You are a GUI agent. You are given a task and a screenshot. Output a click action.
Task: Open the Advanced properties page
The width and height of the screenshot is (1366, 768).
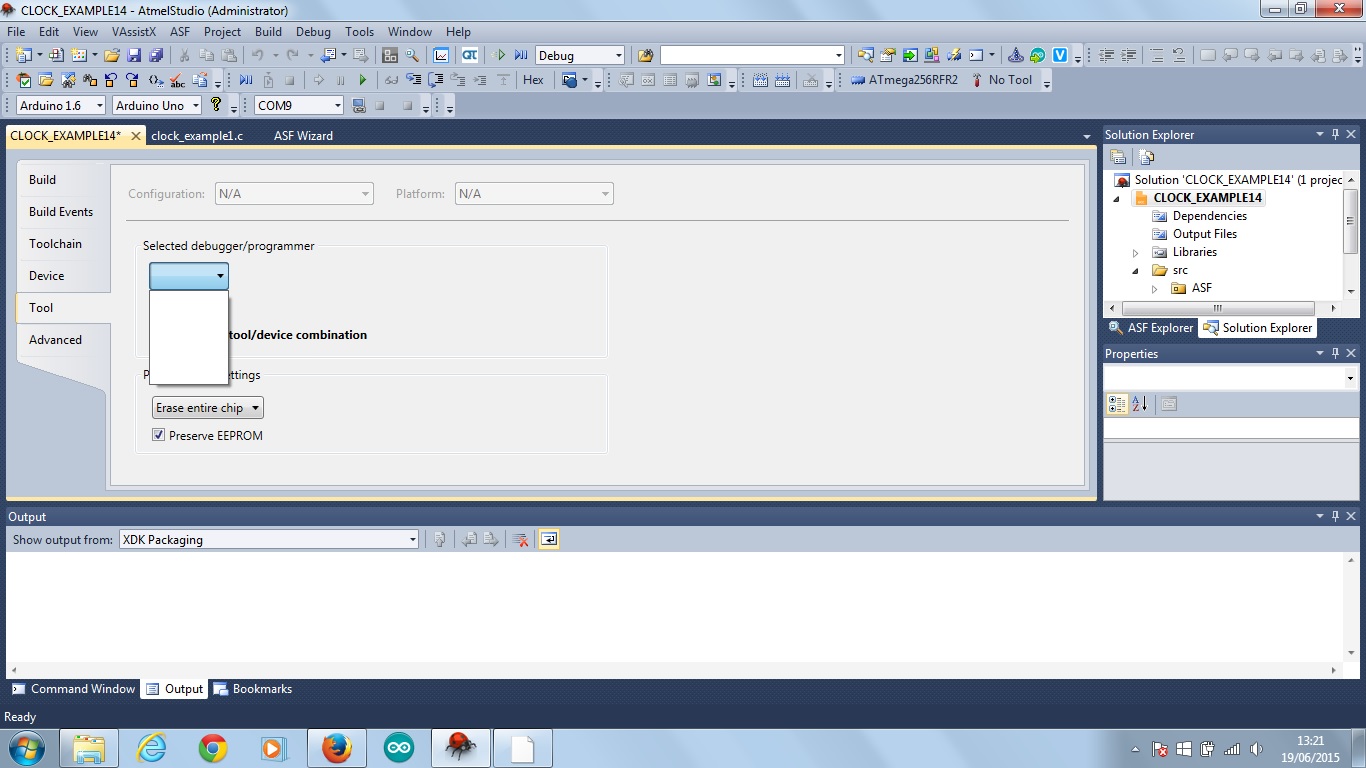(x=55, y=340)
